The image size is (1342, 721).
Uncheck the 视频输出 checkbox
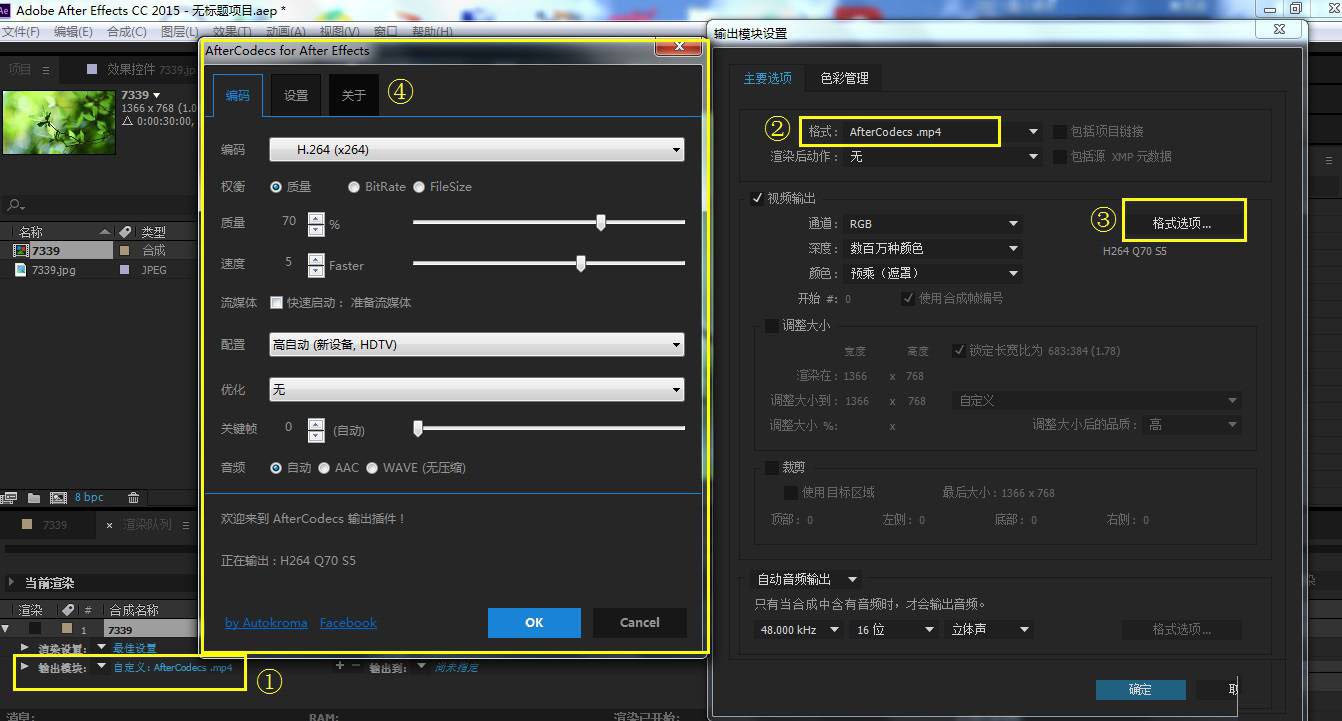tap(757, 198)
